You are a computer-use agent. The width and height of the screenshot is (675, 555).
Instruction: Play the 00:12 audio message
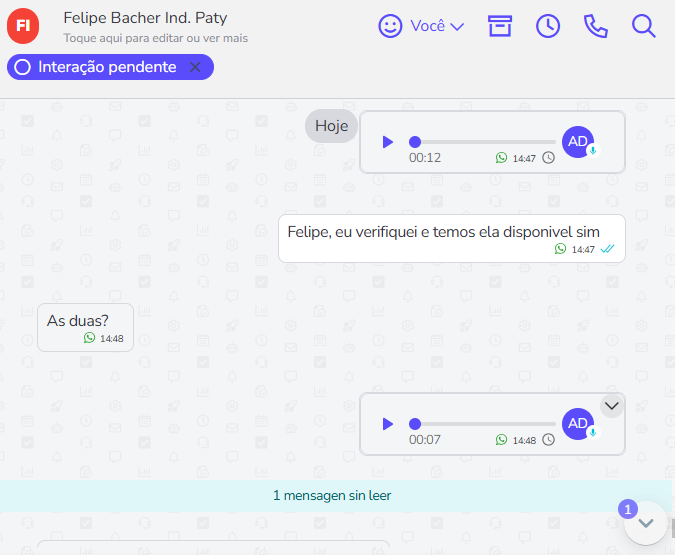click(388, 142)
